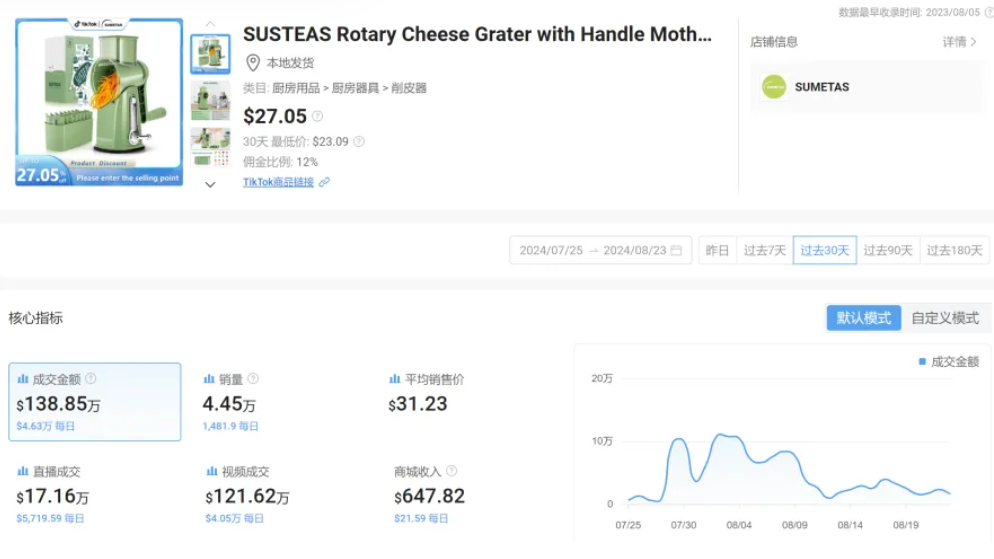
Task: Select the second product thumbnail image
Action: point(210,100)
